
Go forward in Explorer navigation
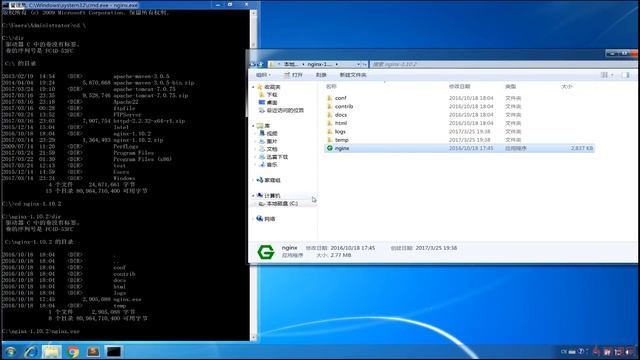260,64
